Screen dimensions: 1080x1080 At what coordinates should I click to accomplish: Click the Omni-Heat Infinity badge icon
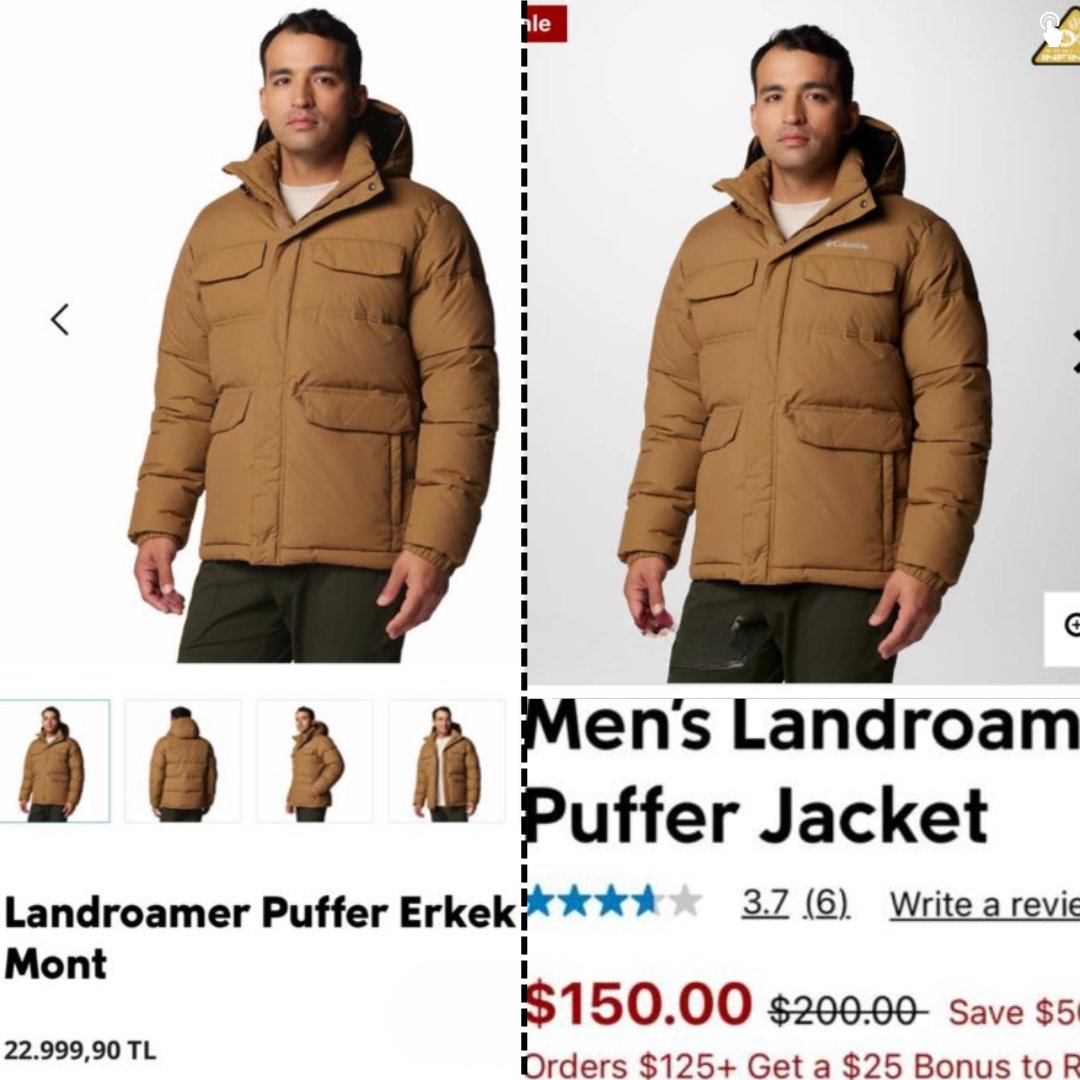pyautogui.click(x=1057, y=38)
